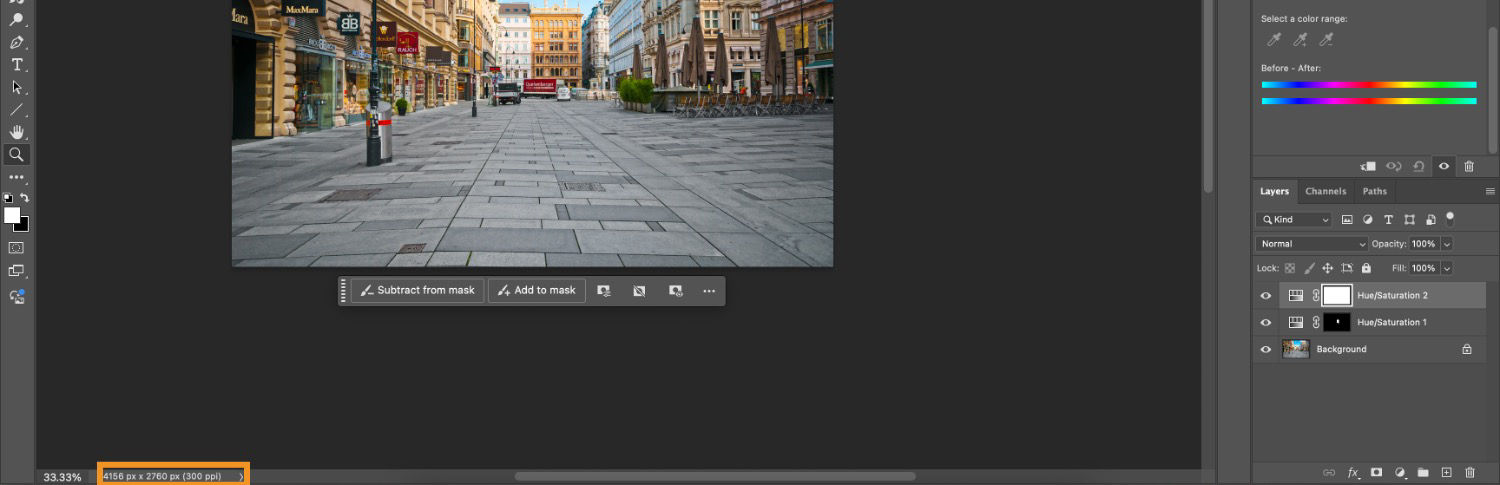The height and width of the screenshot is (485, 1500).
Task: Pick the add-to-sample eyedropper
Action: point(1300,40)
